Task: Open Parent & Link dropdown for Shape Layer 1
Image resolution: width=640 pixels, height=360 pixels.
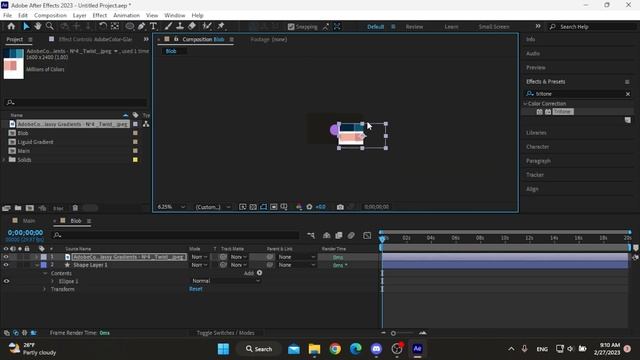Action: [x=297, y=265]
